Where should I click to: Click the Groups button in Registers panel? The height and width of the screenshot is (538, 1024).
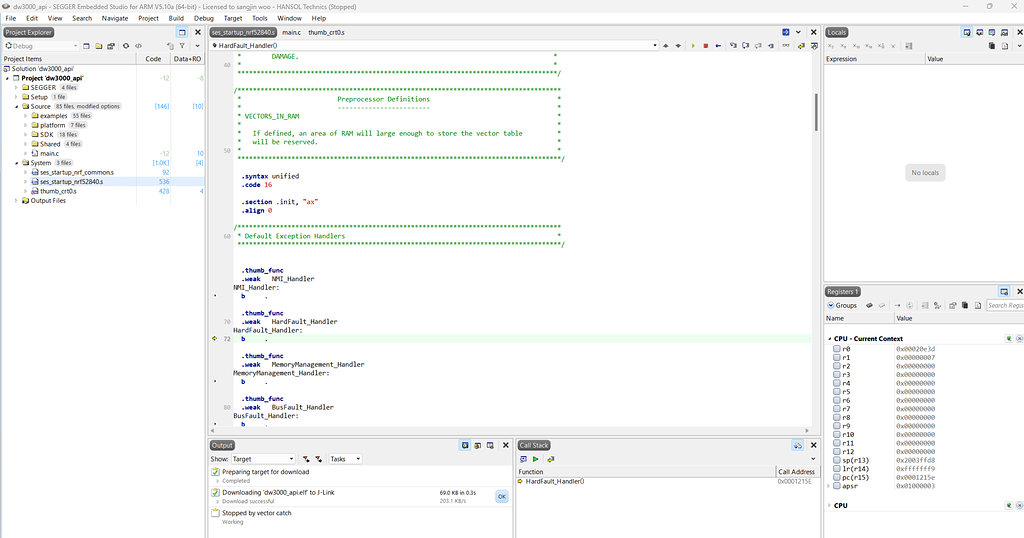point(842,305)
